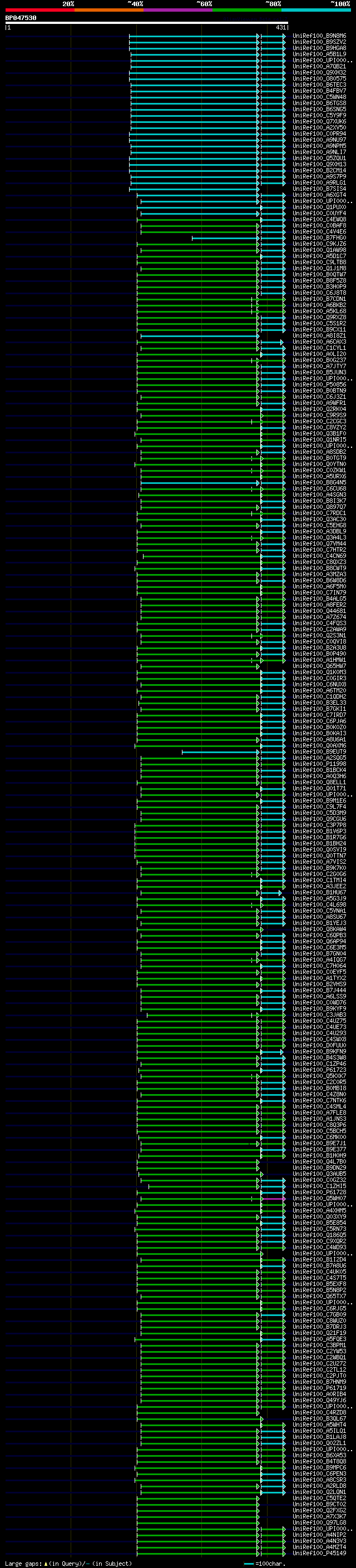The height and width of the screenshot is (1568, 356).
Task: Select hit label UniRef100_Q44681
Action: [319, 611]
